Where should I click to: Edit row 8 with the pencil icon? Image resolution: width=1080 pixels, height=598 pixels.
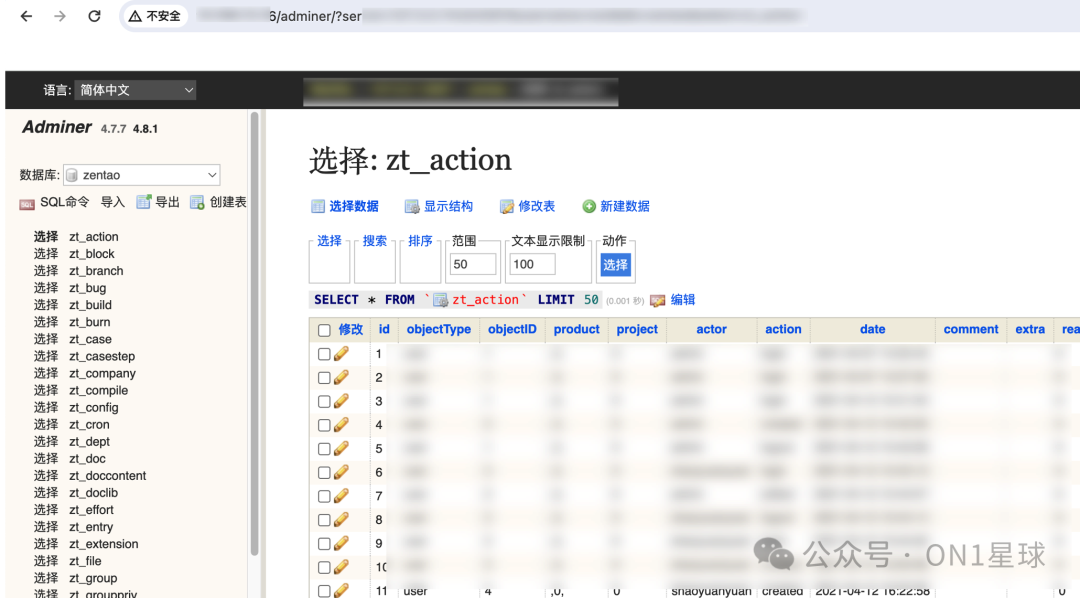coord(341,520)
